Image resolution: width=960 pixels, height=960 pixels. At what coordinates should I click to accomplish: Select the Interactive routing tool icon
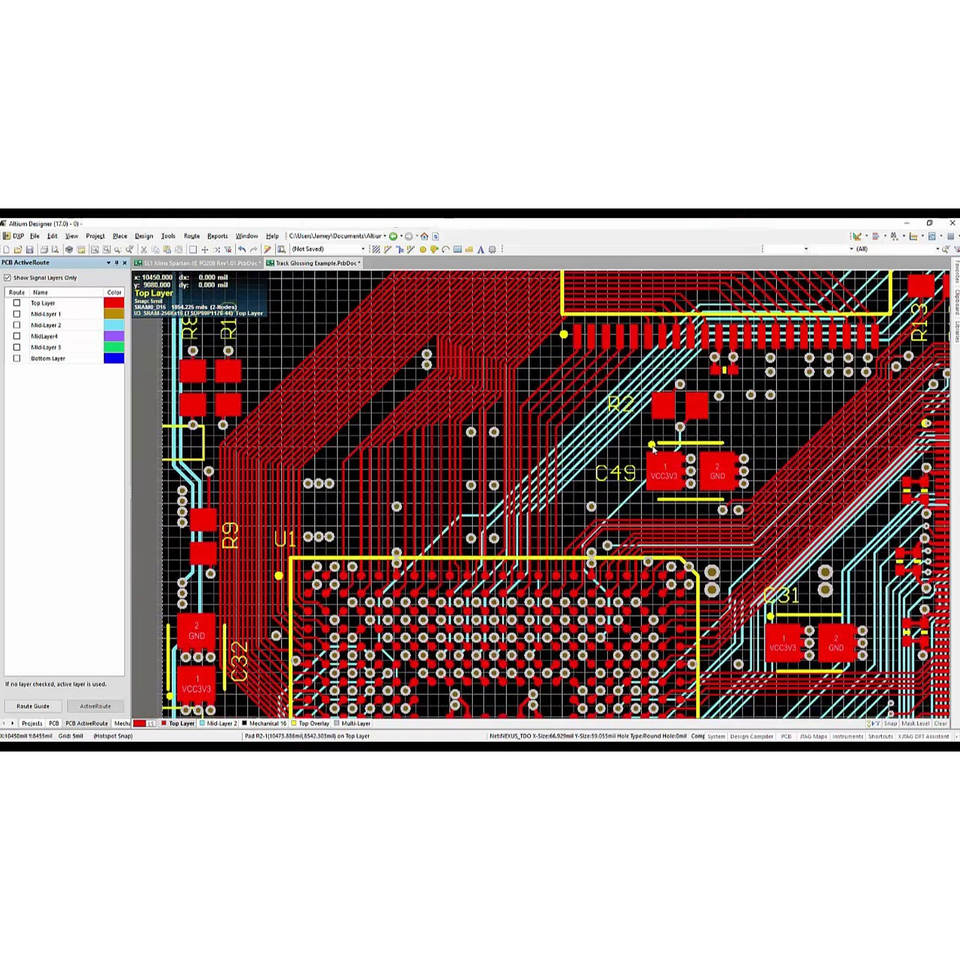coord(388,249)
